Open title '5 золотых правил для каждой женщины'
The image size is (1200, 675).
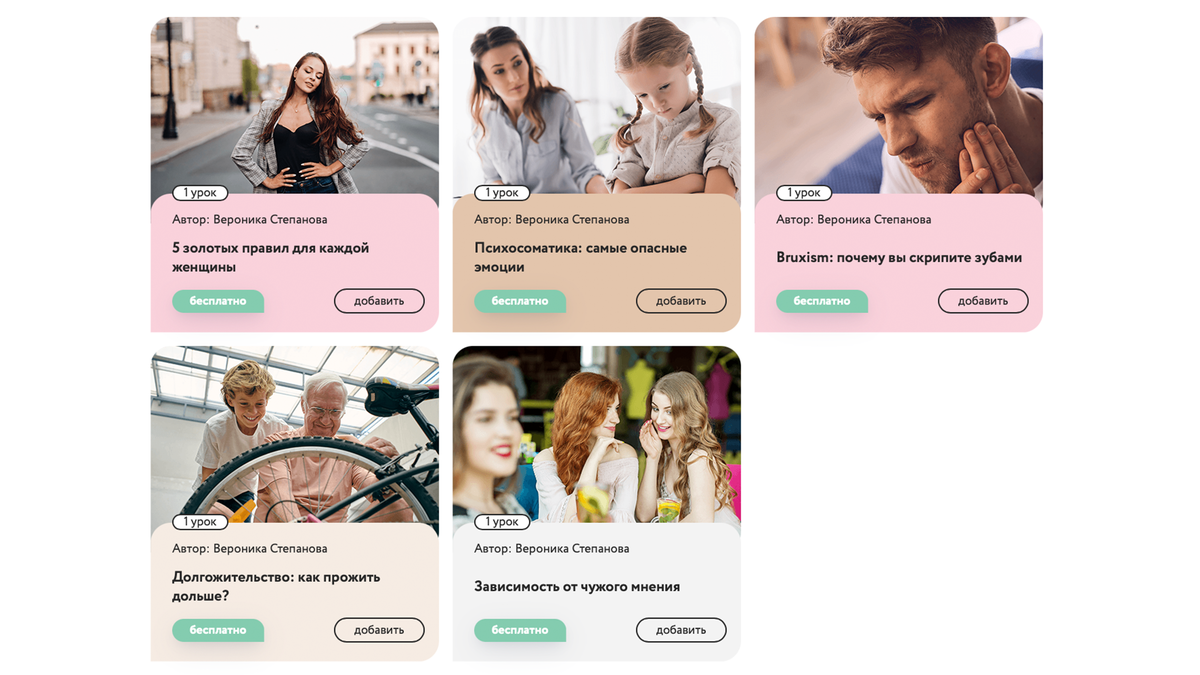point(271,258)
